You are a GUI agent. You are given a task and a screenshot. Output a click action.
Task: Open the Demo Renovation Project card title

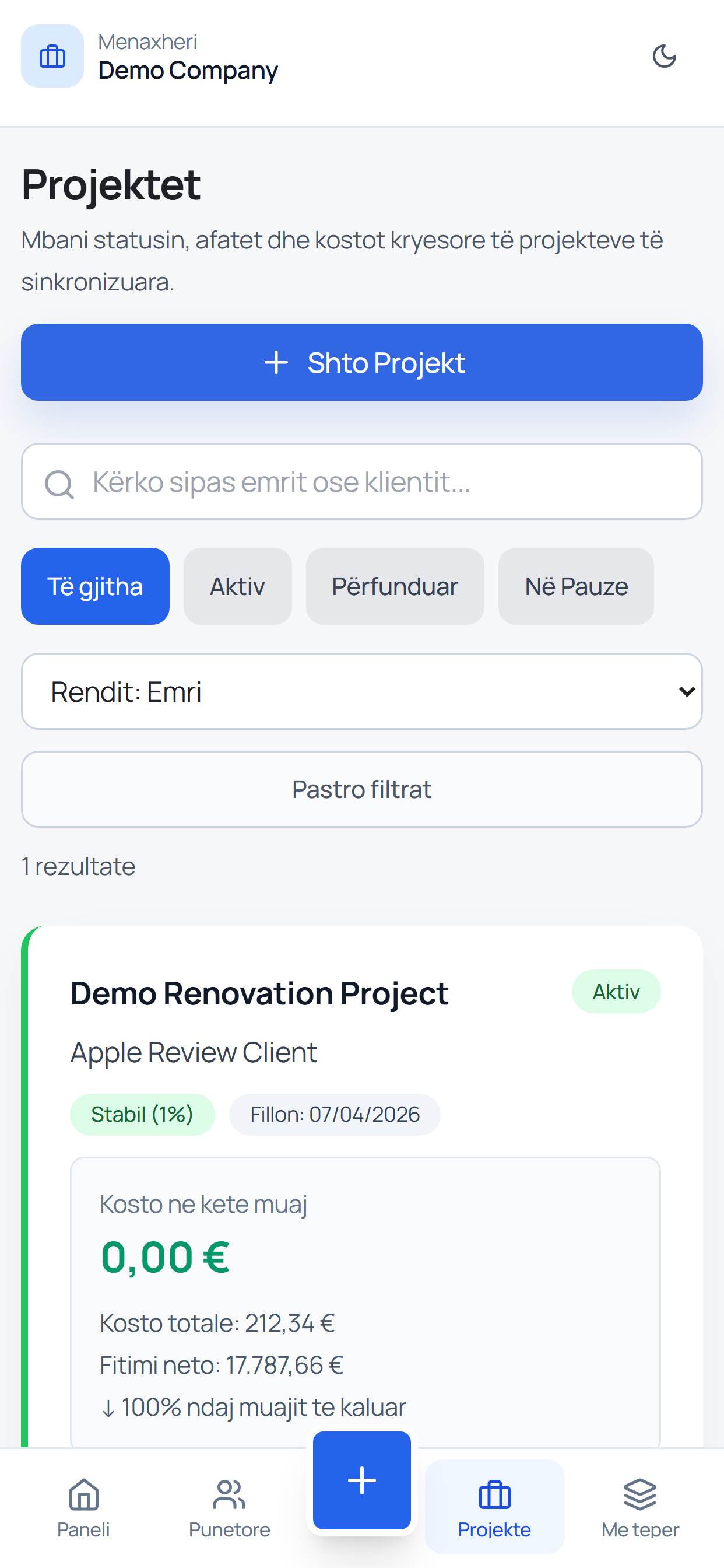click(x=259, y=993)
